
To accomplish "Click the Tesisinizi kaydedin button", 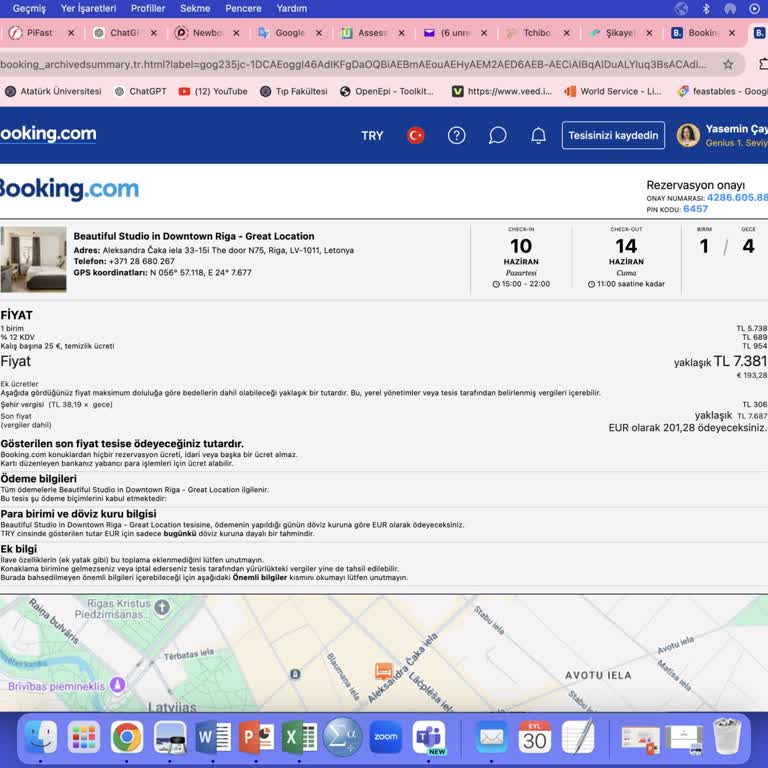I will pos(613,135).
